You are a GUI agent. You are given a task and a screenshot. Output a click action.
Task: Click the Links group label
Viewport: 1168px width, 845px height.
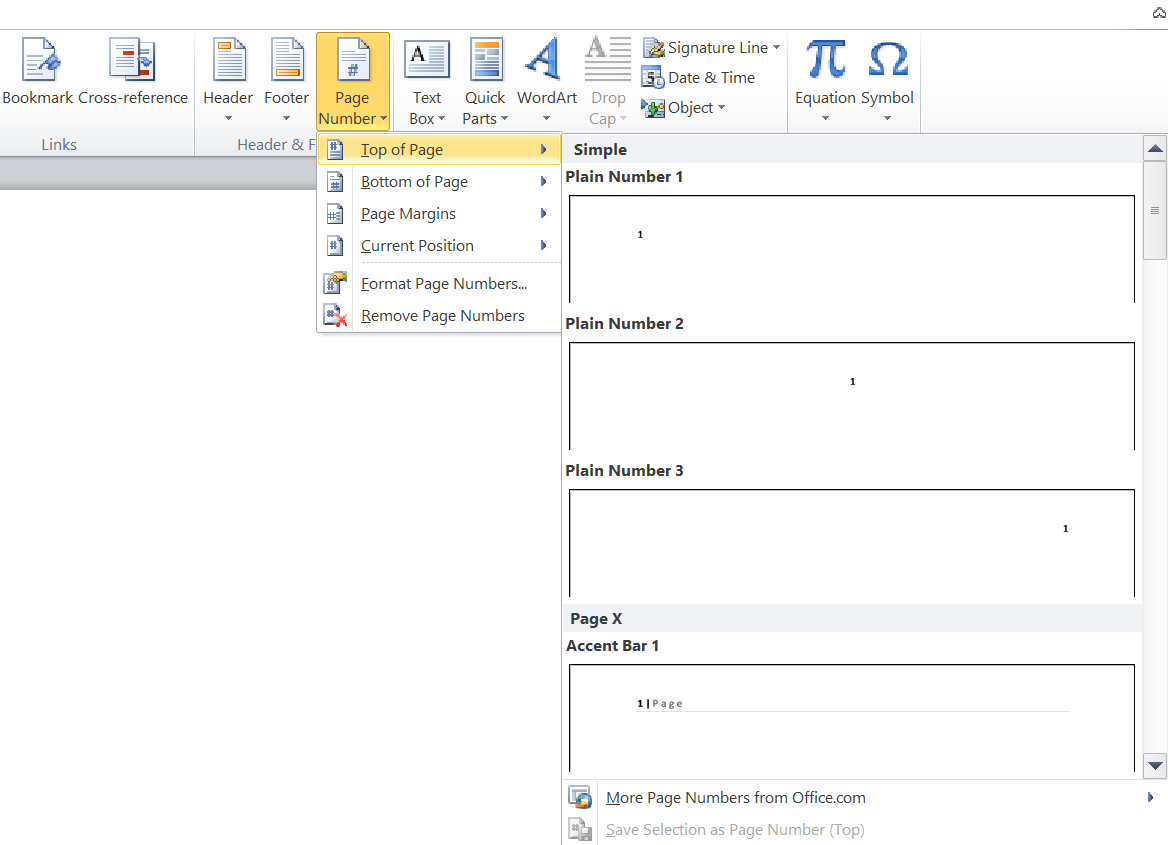pos(59,145)
